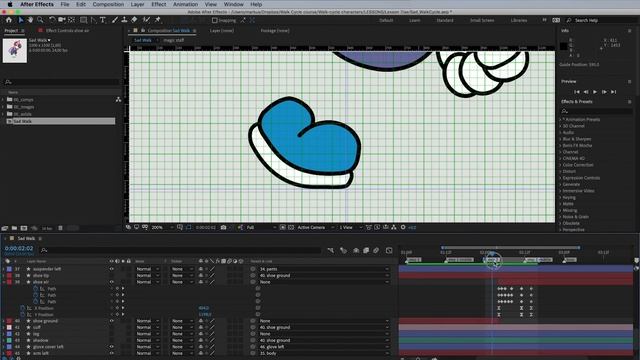
Task: Select the Selection arrow tool
Action: (21, 20)
